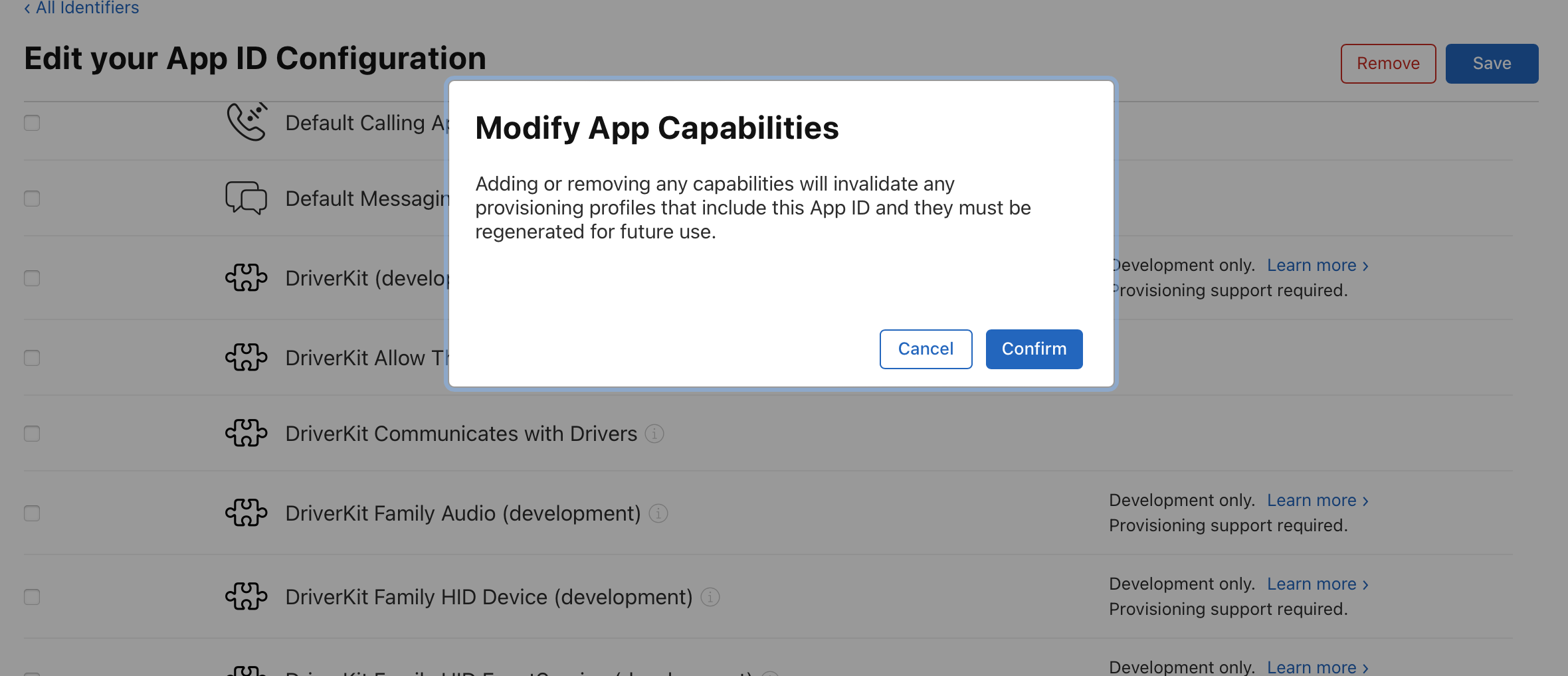Confirm the capability modification
1568x676 pixels.
pos(1034,349)
